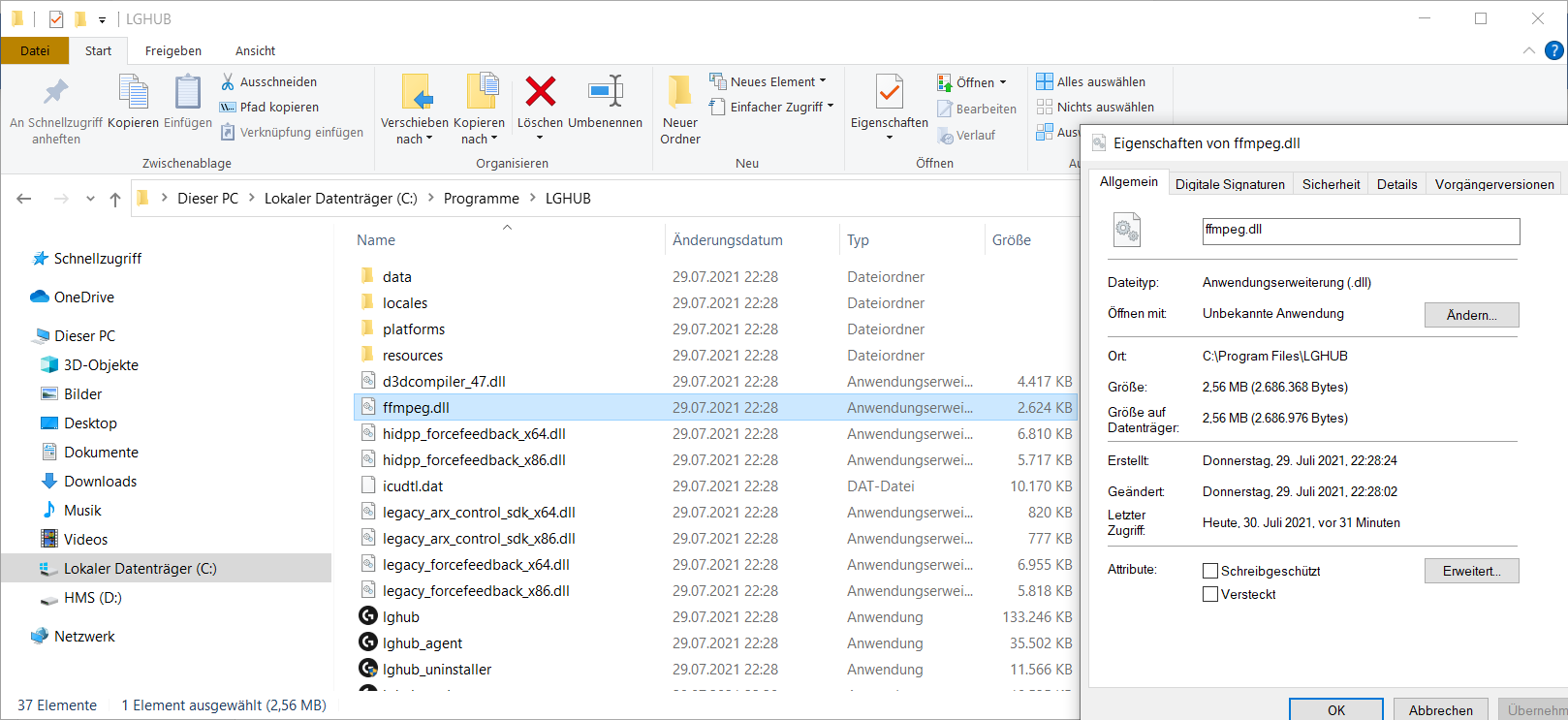Open the Öffnen dropdown arrow

tap(1003, 82)
